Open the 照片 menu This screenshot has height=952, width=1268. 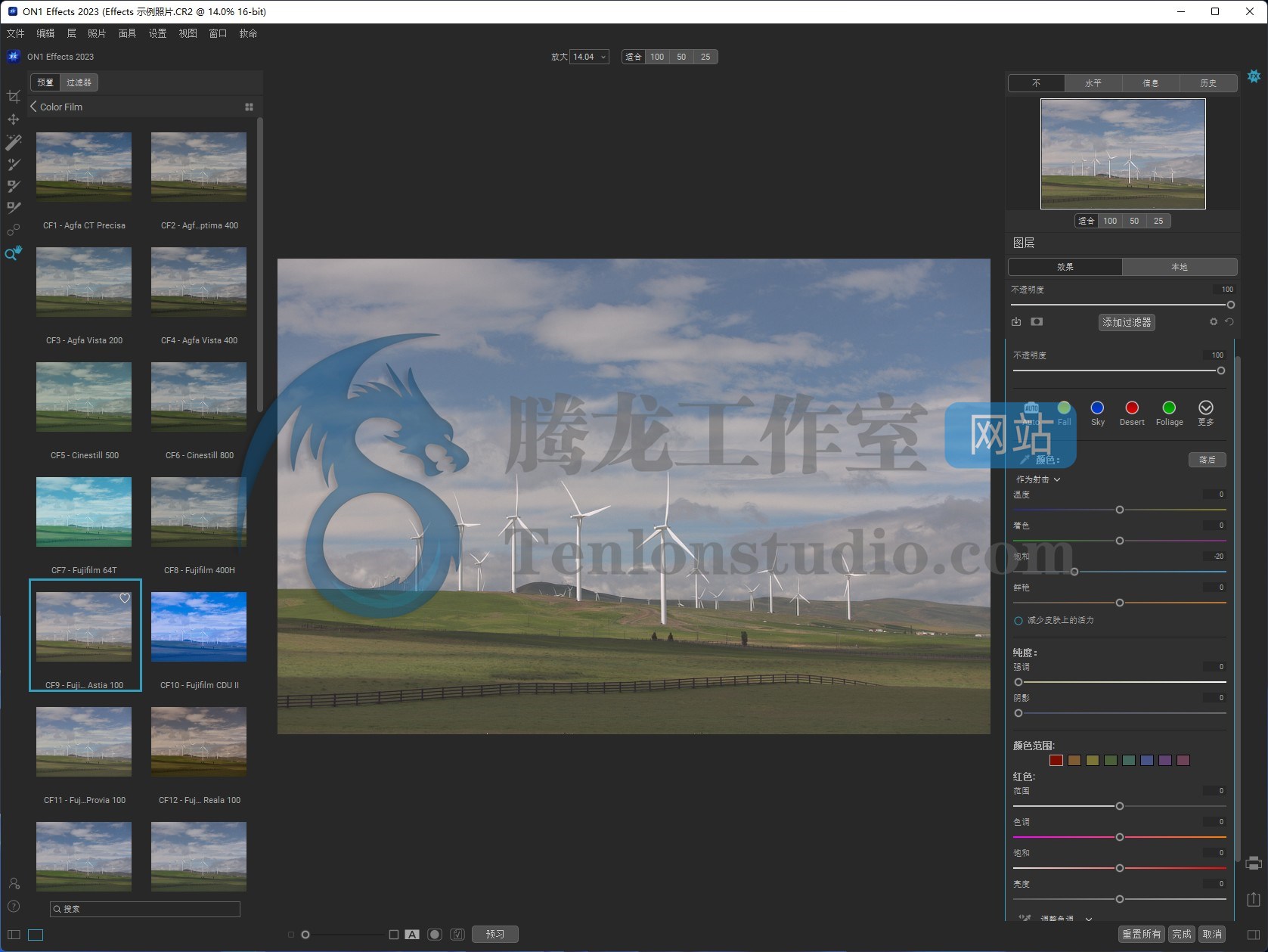tap(97, 33)
